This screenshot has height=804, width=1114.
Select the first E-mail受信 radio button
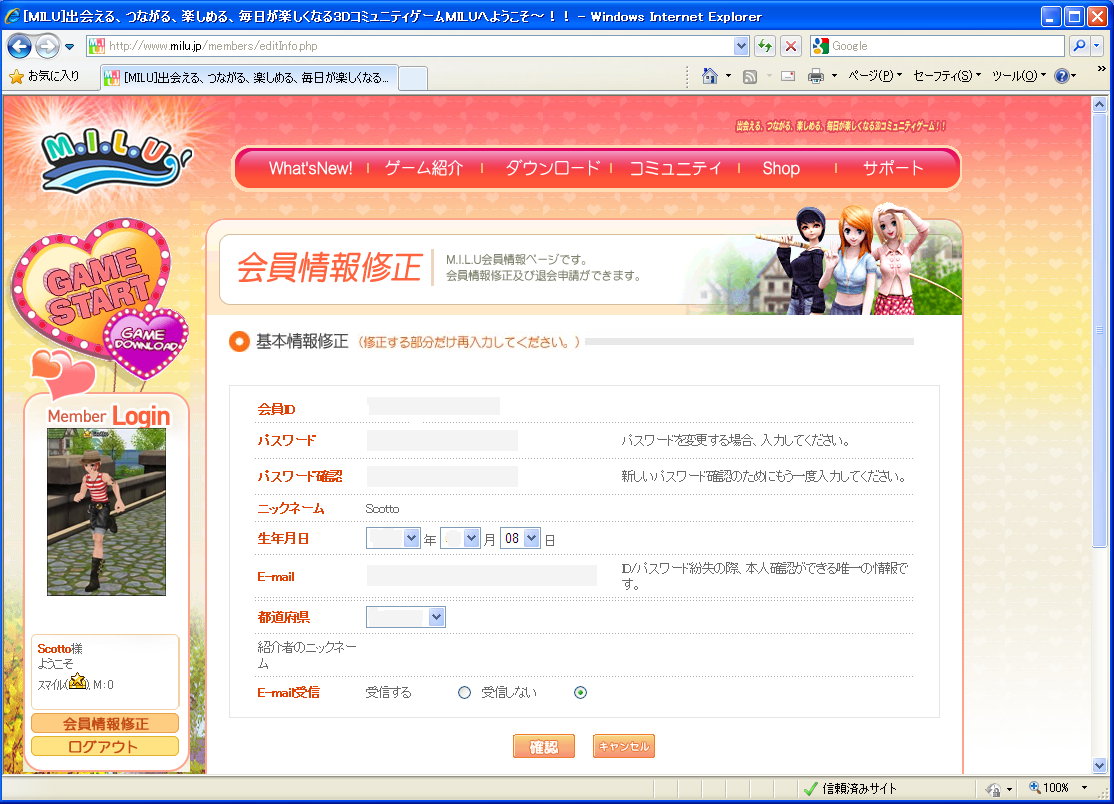464,692
